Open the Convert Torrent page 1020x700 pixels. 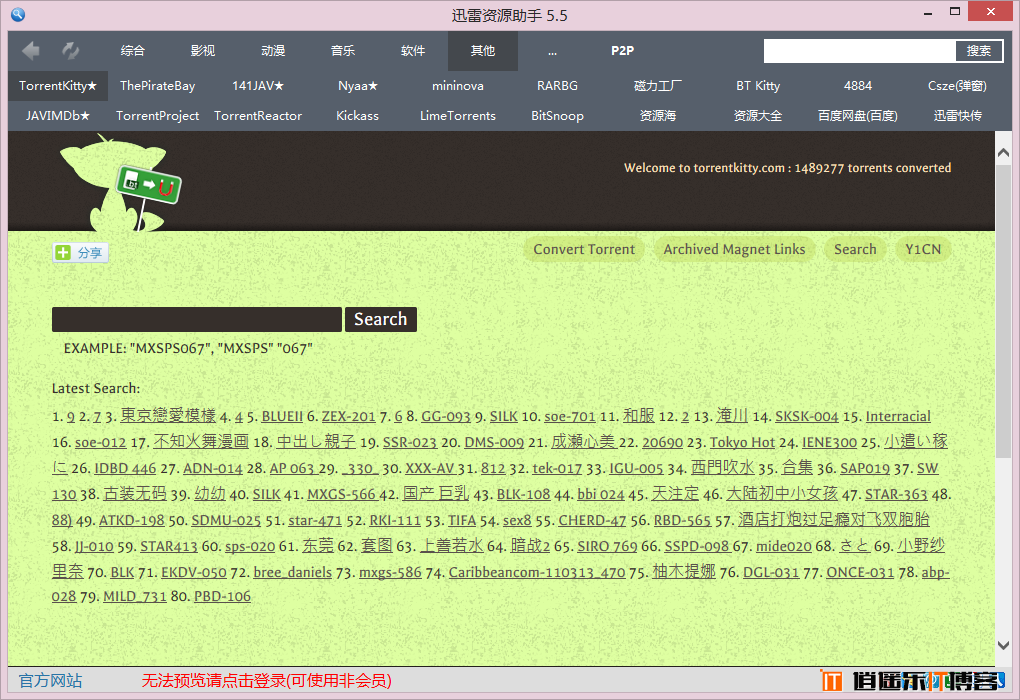584,249
